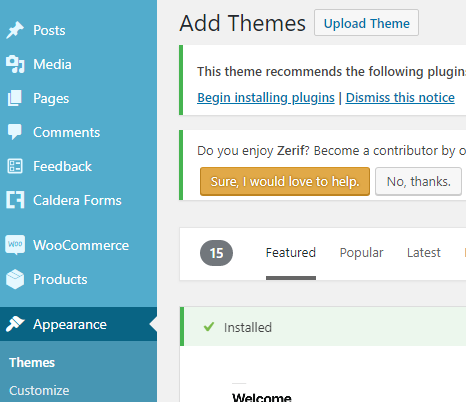Select the Comments speech bubble icon

coord(15,132)
